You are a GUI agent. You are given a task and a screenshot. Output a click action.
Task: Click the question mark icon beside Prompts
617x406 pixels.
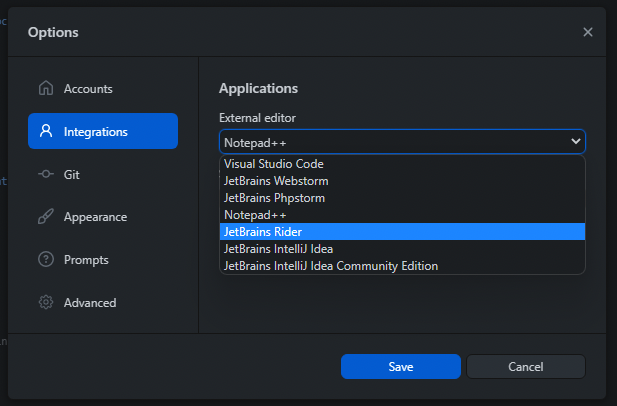46,260
